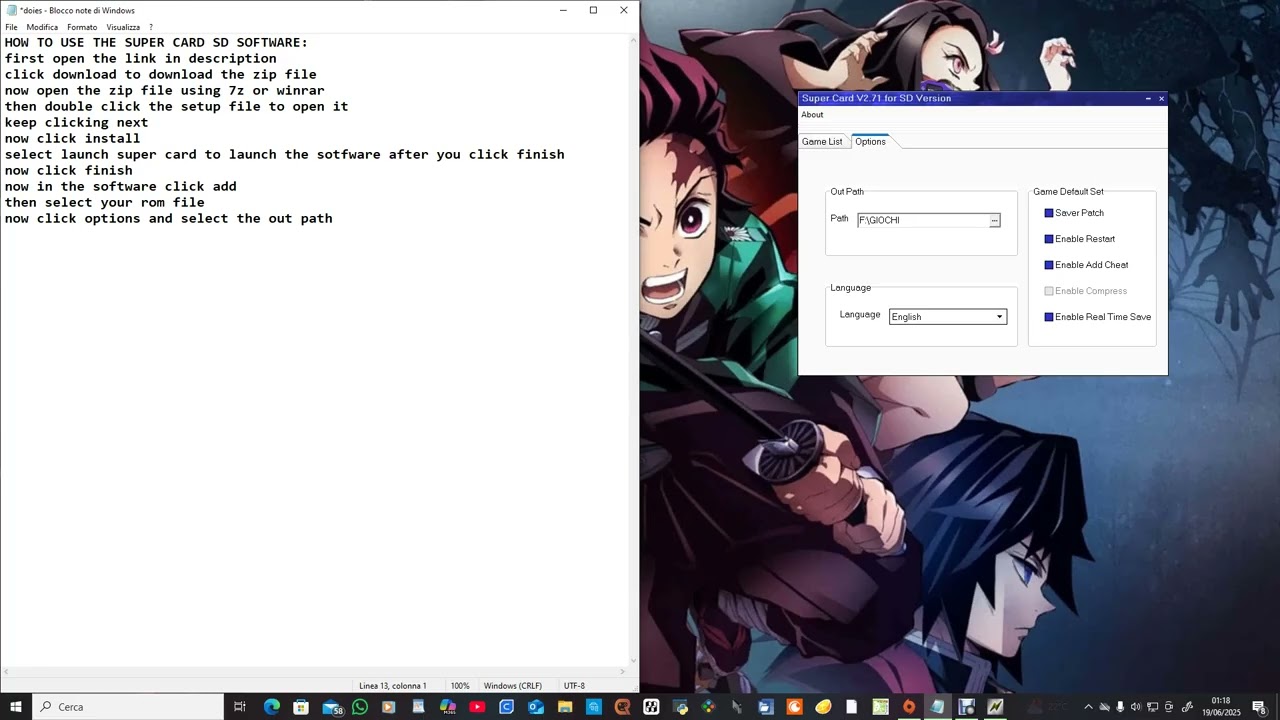1280x720 pixels.
Task: Open the clock and date flyout
Action: pyautogui.click(x=1221, y=707)
